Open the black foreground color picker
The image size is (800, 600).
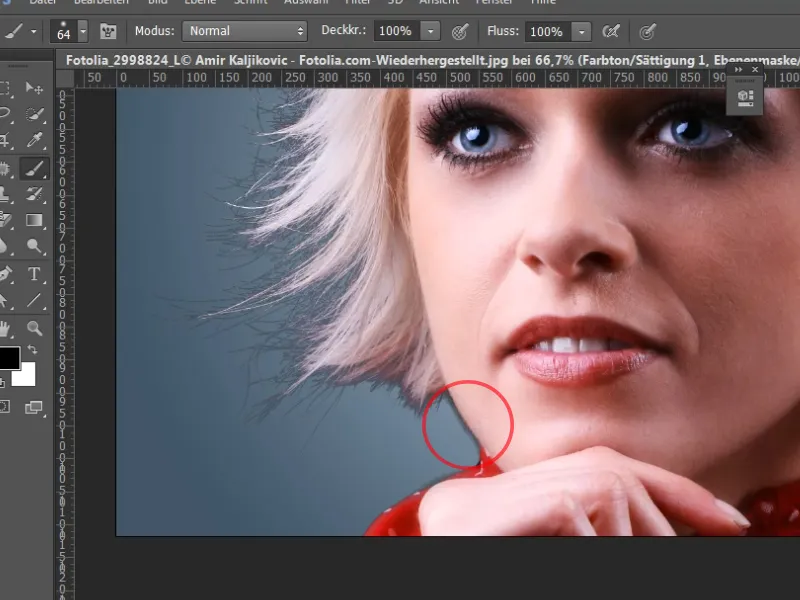click(x=8, y=356)
